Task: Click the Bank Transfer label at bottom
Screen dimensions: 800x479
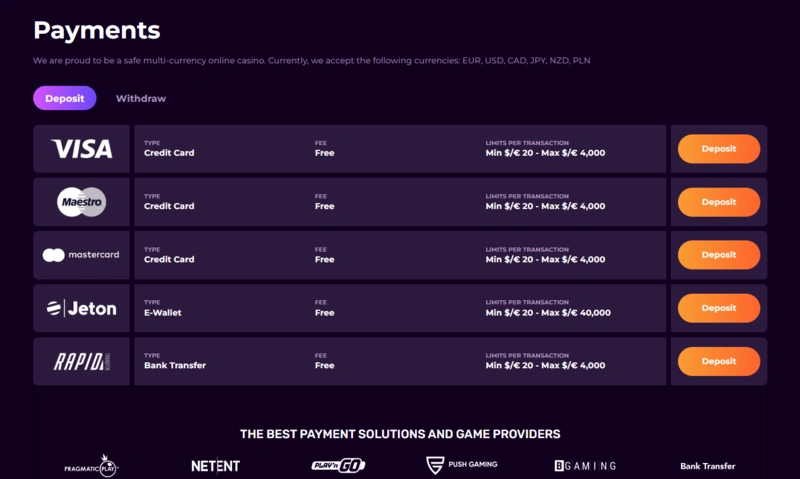Action: 707,466
